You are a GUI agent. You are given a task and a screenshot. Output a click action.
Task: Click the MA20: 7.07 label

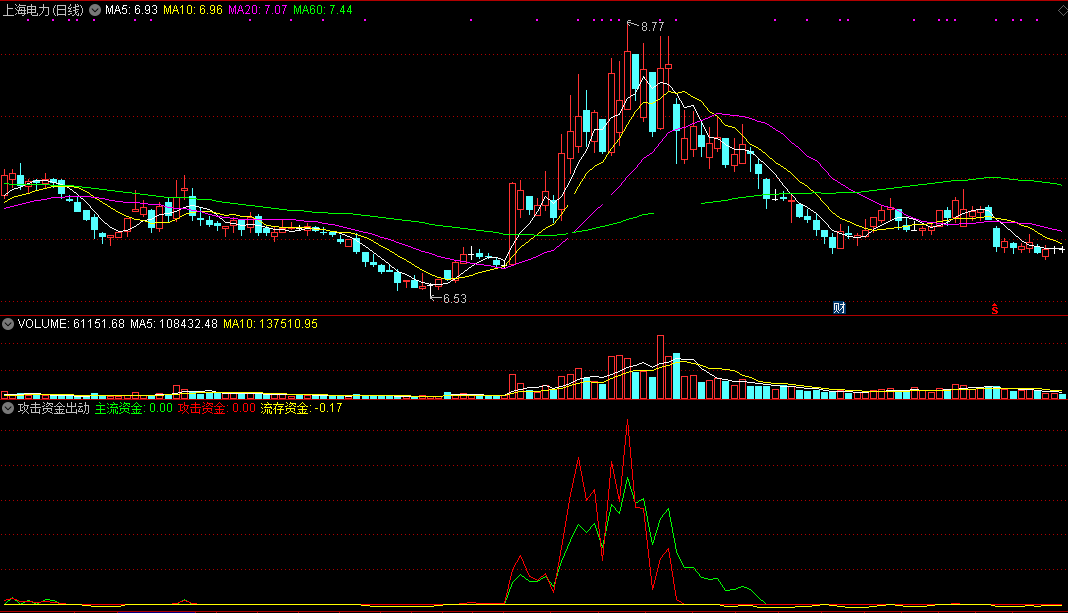257,10
